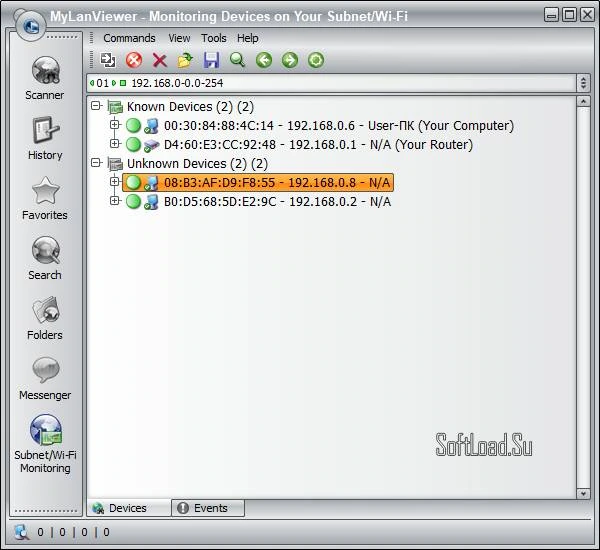Click the save floppy disk toolbar icon
The width and height of the screenshot is (600, 550).
[211, 60]
